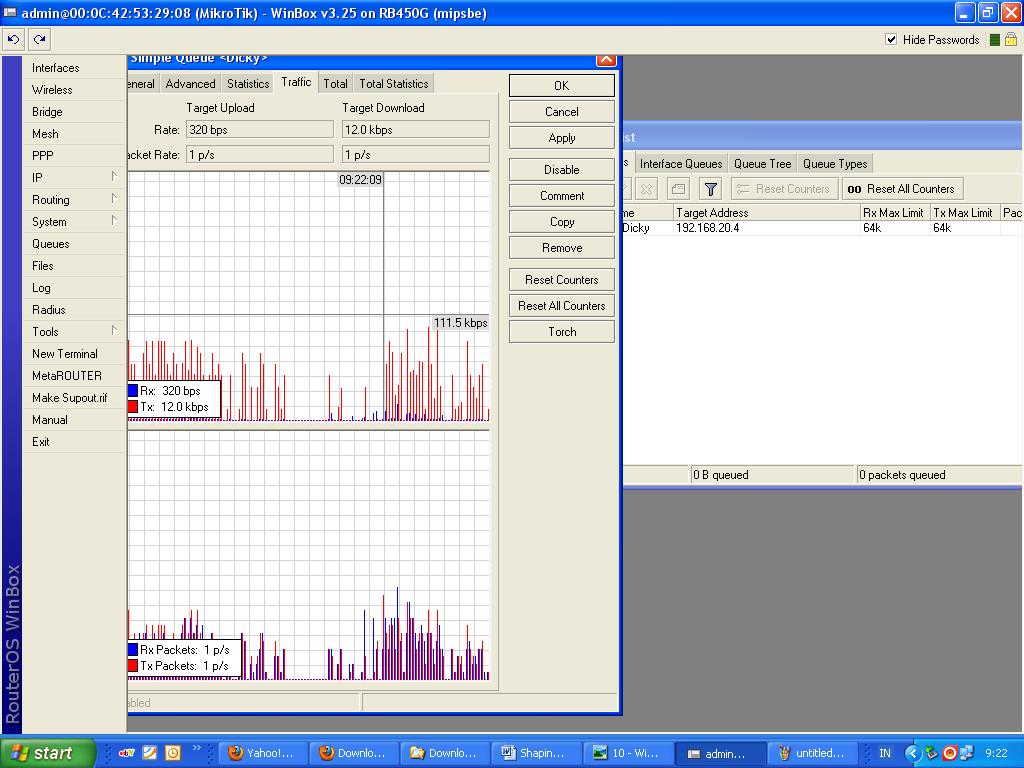Open New Terminal from sidebar
The image size is (1024, 768).
click(65, 354)
